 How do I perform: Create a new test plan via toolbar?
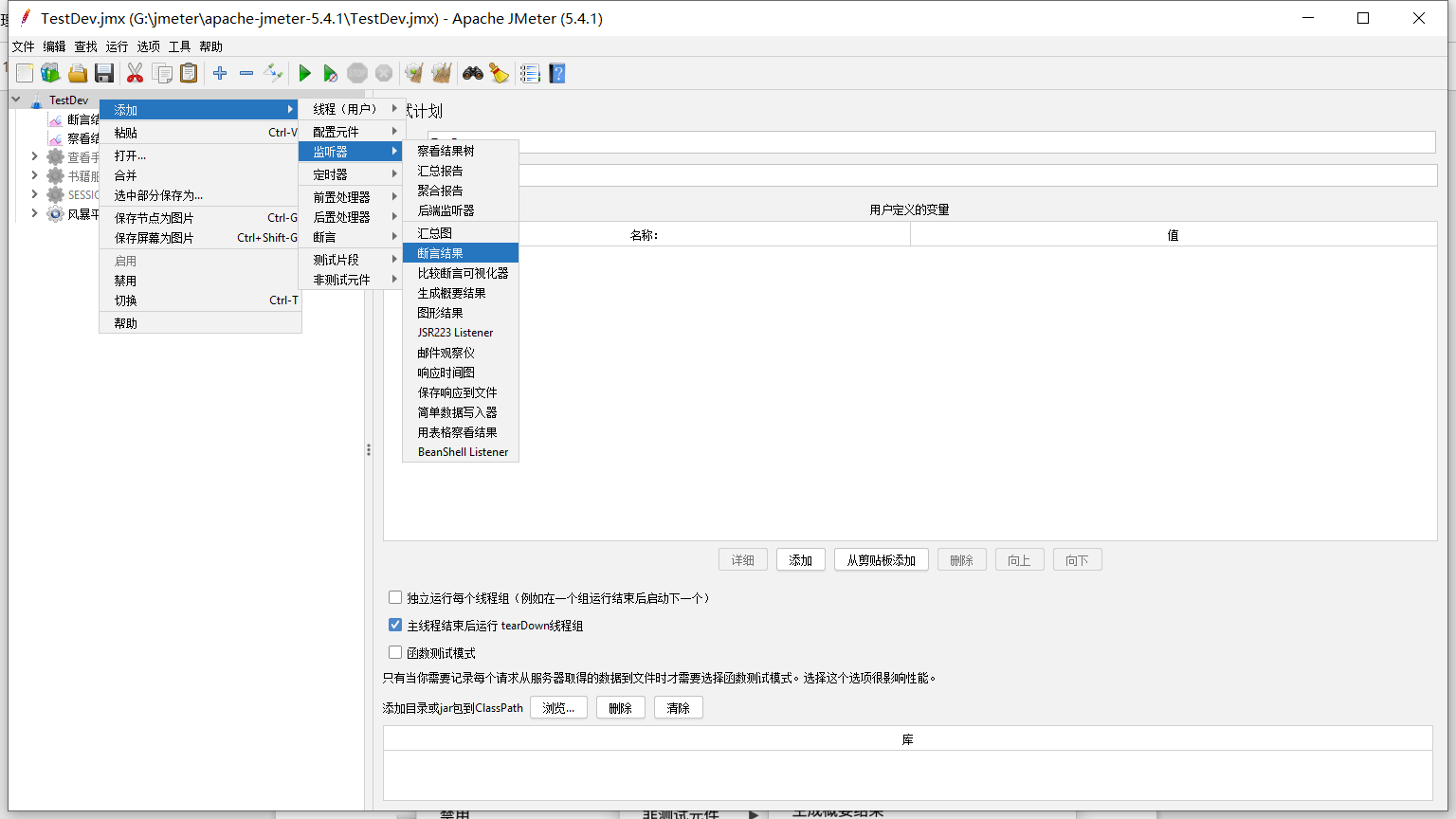pos(25,73)
